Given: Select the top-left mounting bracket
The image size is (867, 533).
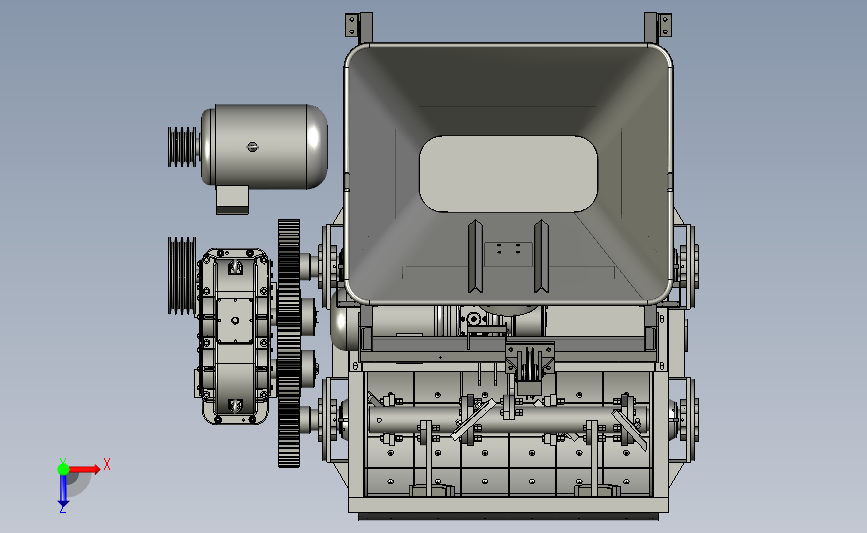Looking at the screenshot, I should click(x=358, y=26).
